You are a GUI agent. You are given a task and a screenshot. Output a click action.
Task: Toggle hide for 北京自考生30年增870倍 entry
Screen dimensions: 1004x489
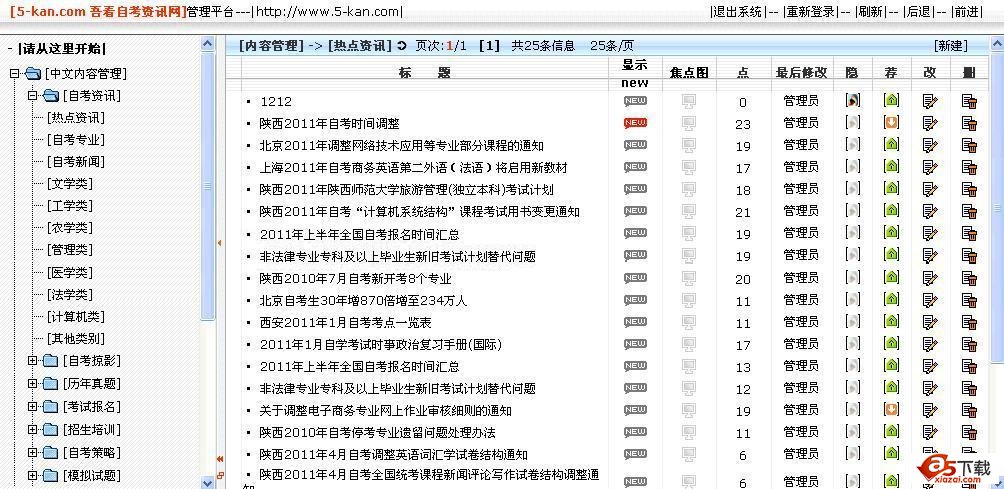[852, 299]
